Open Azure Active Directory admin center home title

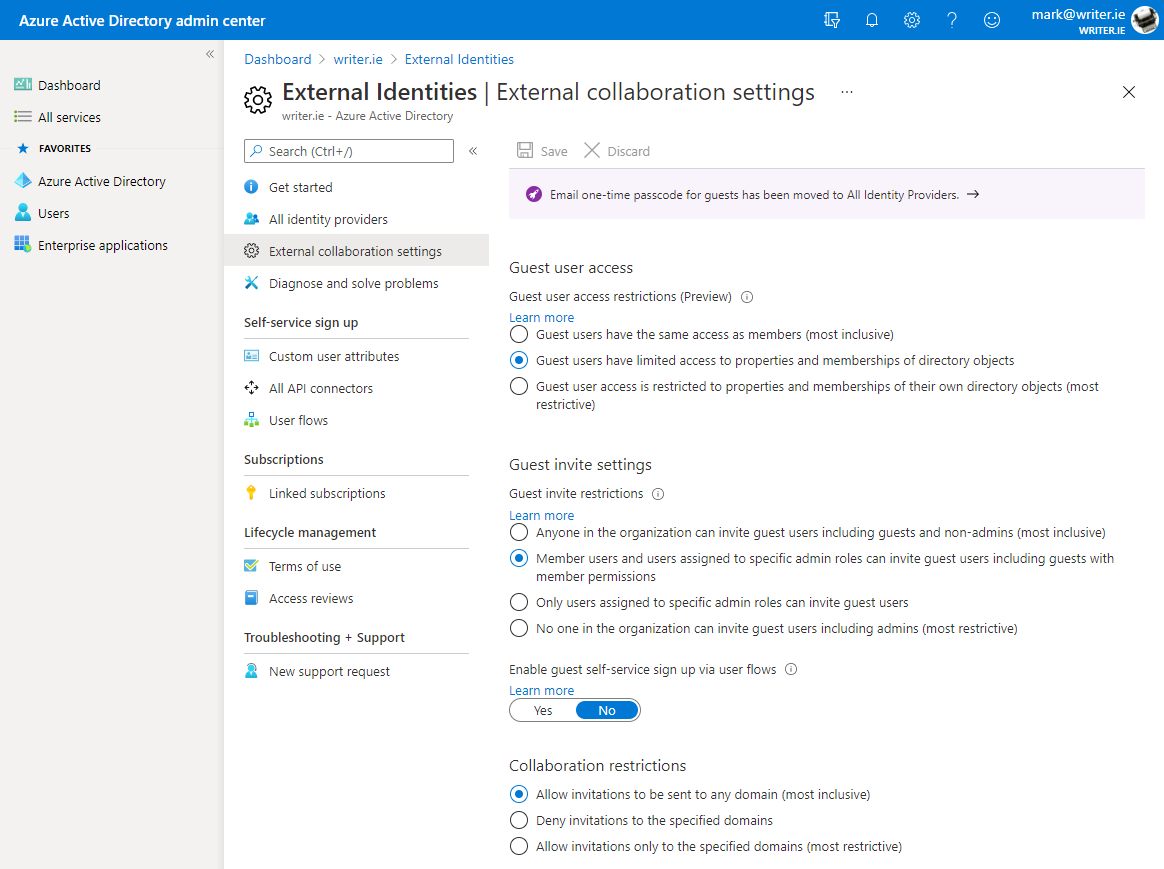(142, 21)
